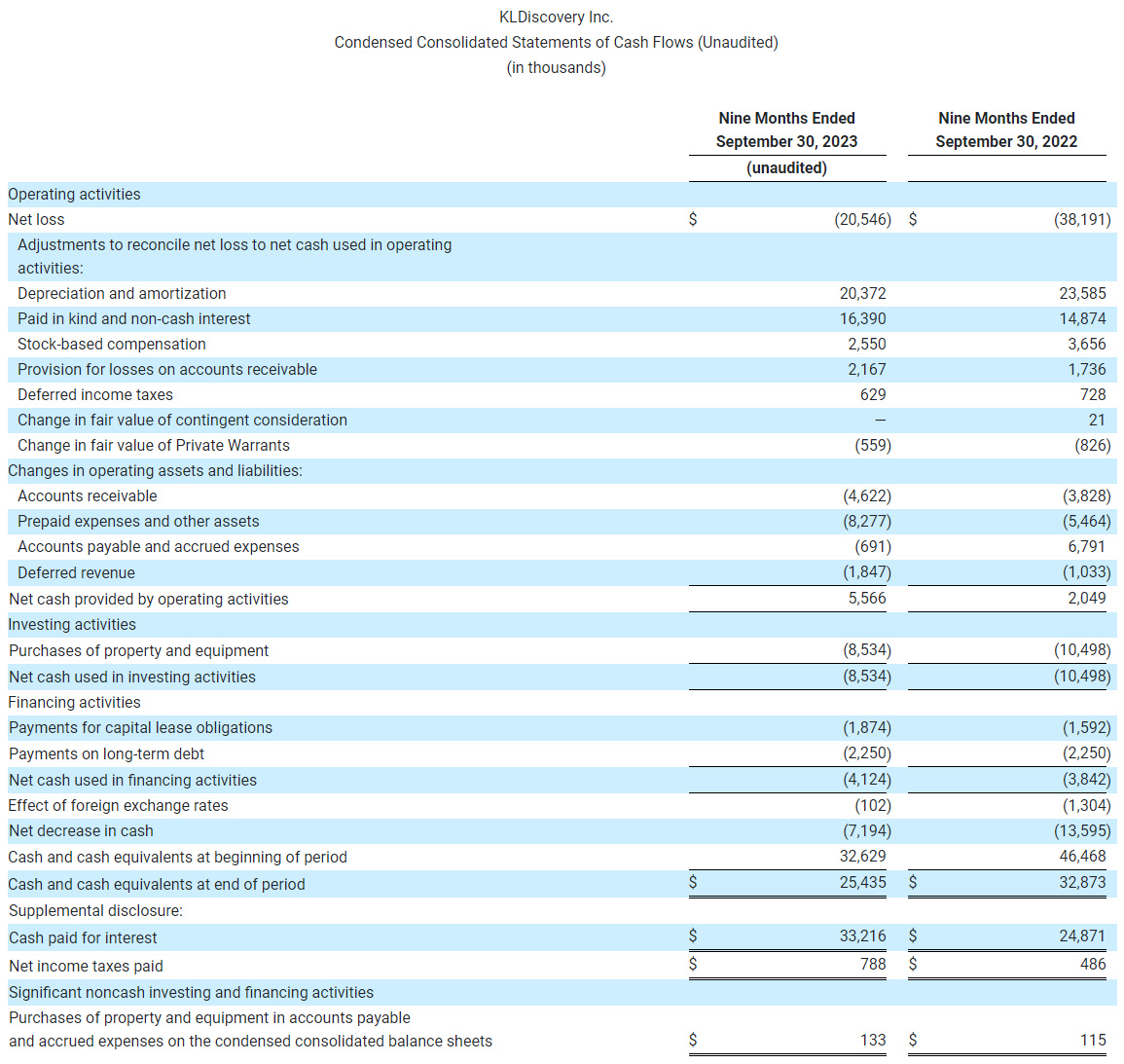
Task: Click the Operating activities section row
Action: (x=74, y=194)
